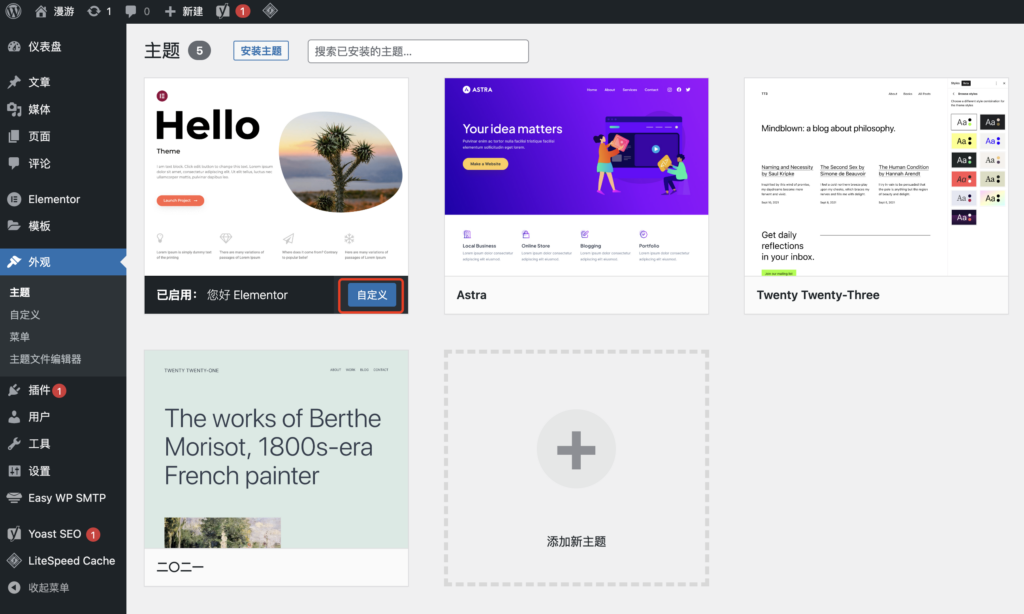Click the Twenty Twenty-Three theme name

click(818, 295)
